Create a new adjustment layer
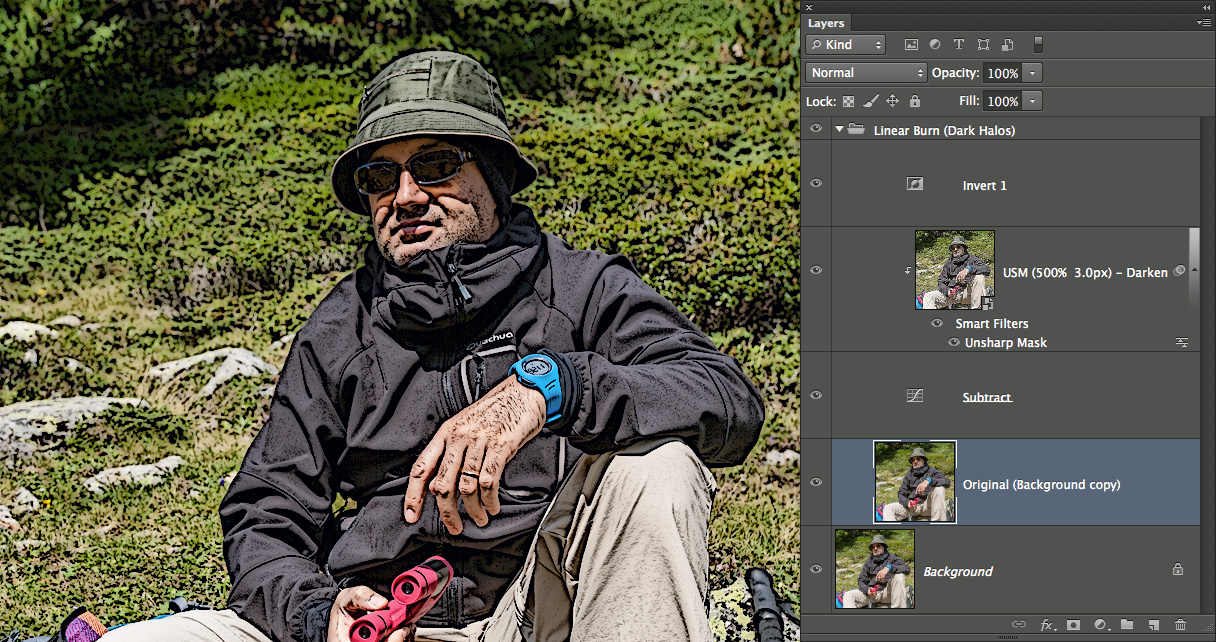This screenshot has height=642, width=1216. pyautogui.click(x=1100, y=625)
